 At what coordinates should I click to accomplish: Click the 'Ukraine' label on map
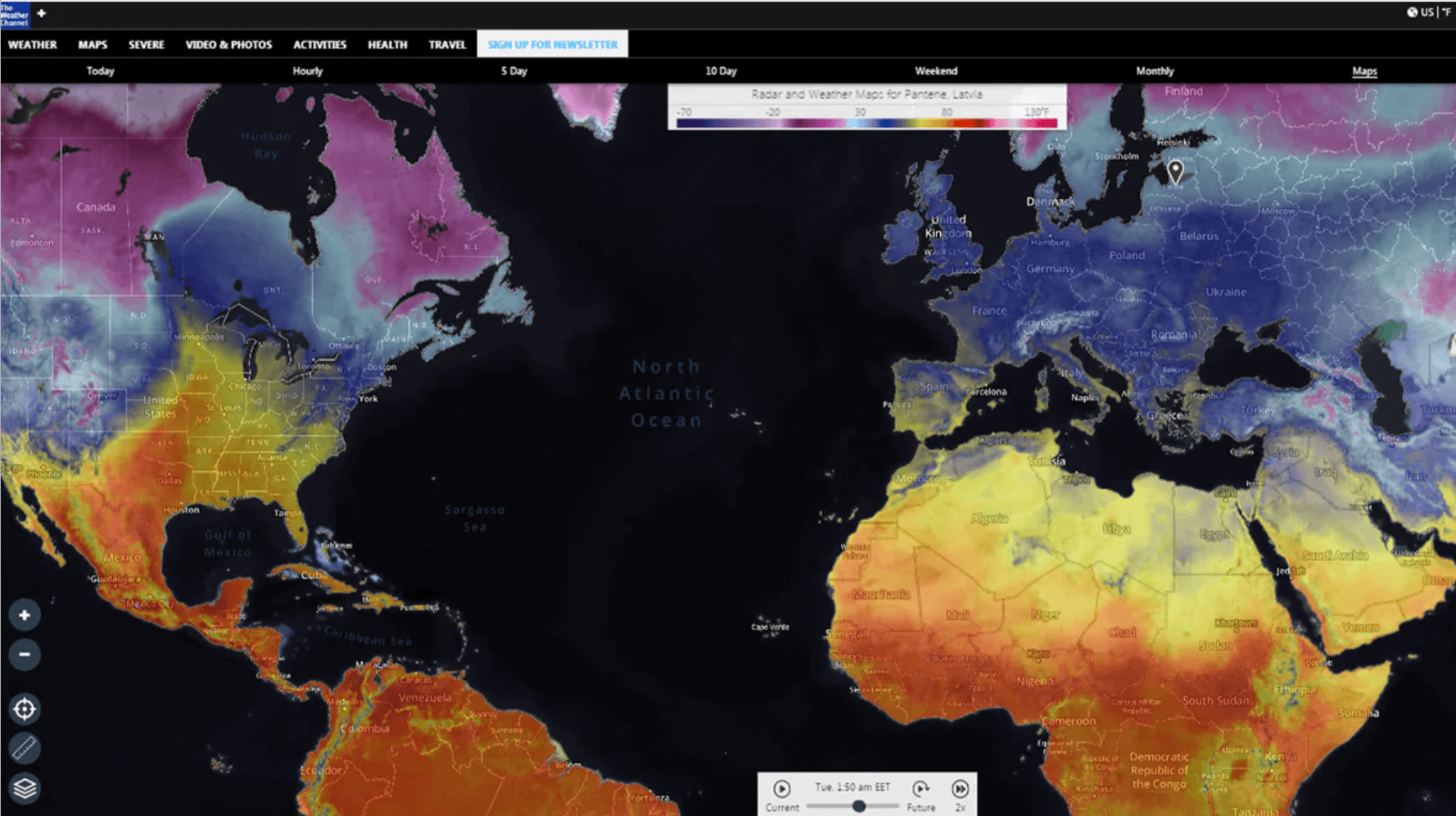click(1226, 292)
